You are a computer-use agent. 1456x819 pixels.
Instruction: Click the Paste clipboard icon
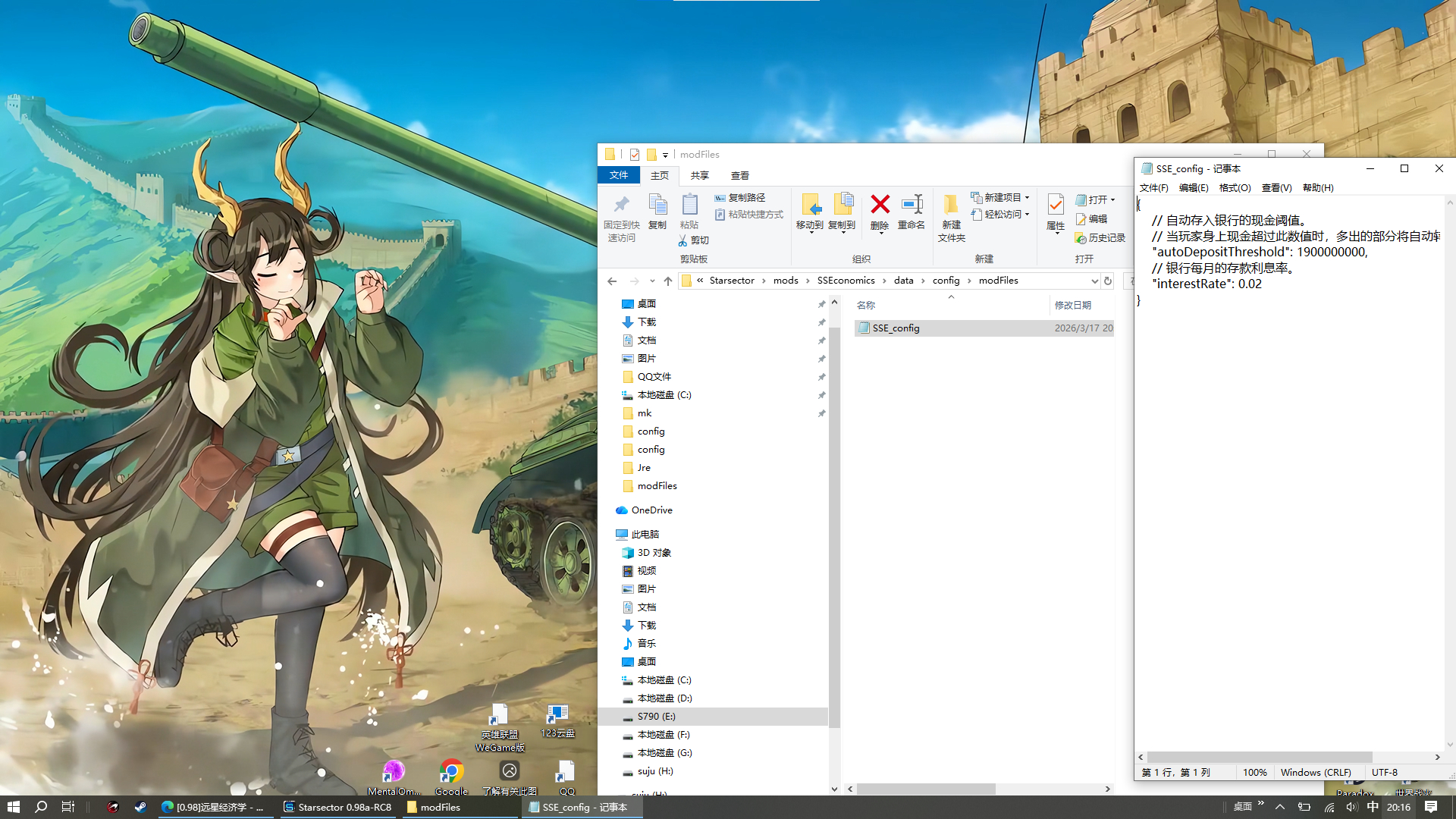point(689,206)
